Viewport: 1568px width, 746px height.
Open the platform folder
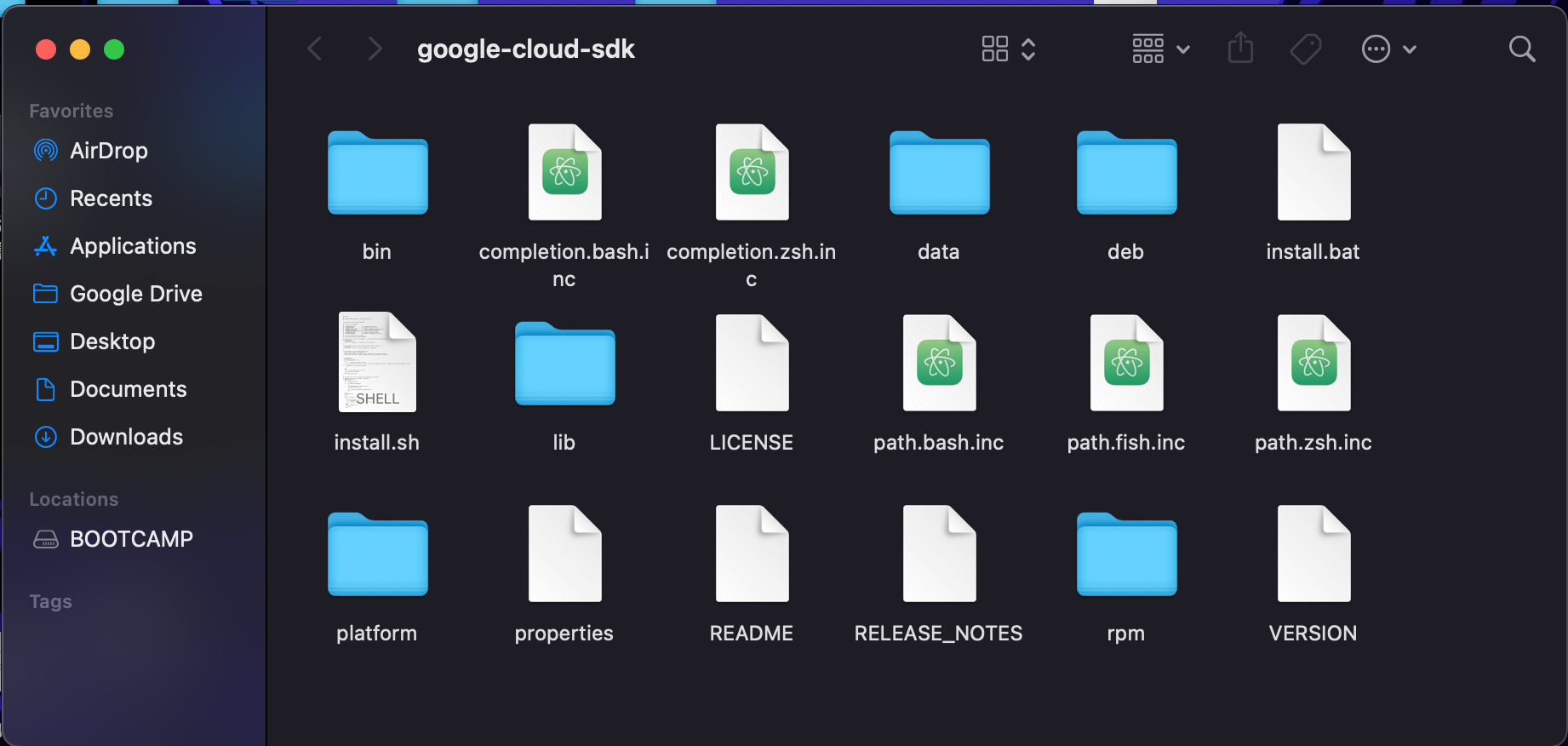[x=377, y=554]
